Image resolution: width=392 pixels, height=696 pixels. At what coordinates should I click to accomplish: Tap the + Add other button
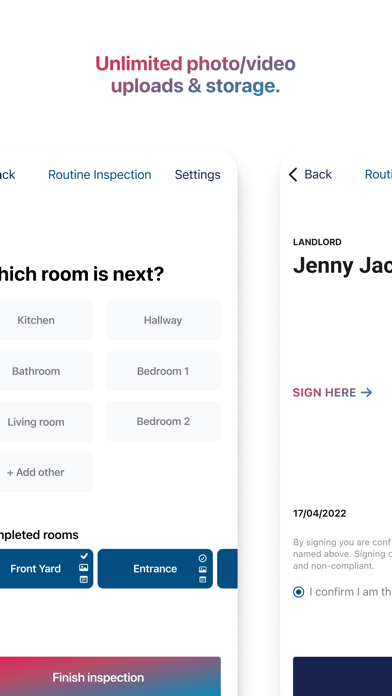click(46, 472)
